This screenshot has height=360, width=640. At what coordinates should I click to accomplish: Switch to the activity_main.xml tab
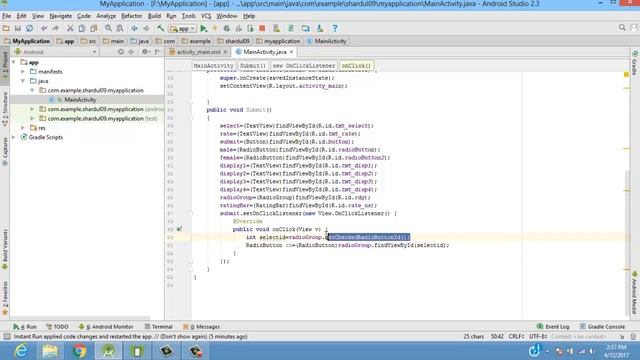point(198,52)
